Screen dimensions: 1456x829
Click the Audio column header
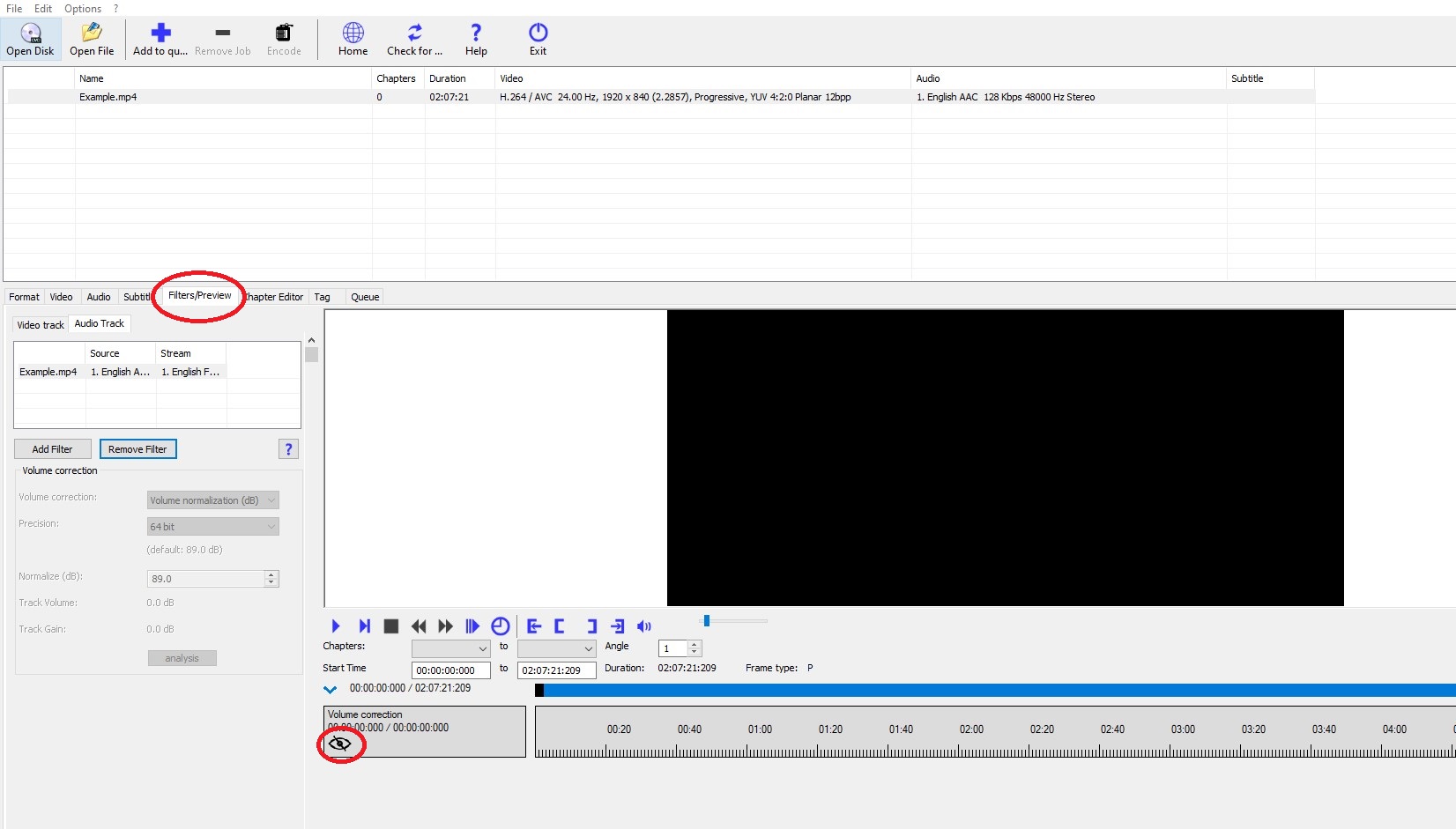(1069, 78)
